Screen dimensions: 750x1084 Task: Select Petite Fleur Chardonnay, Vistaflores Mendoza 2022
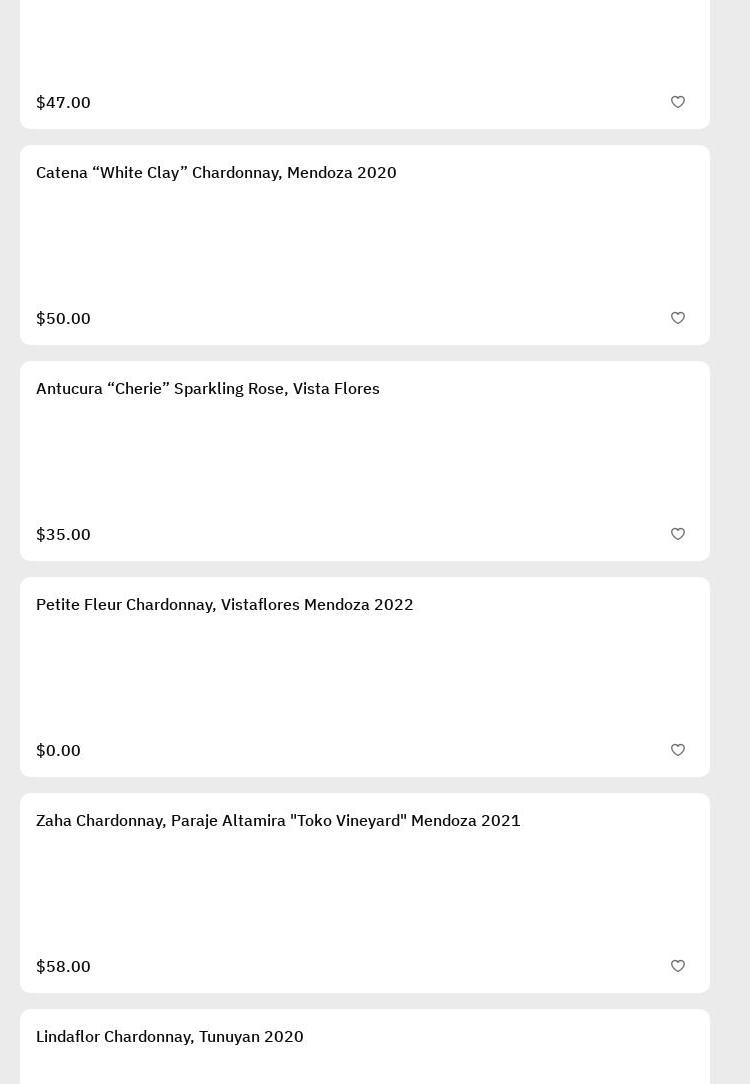pos(225,605)
